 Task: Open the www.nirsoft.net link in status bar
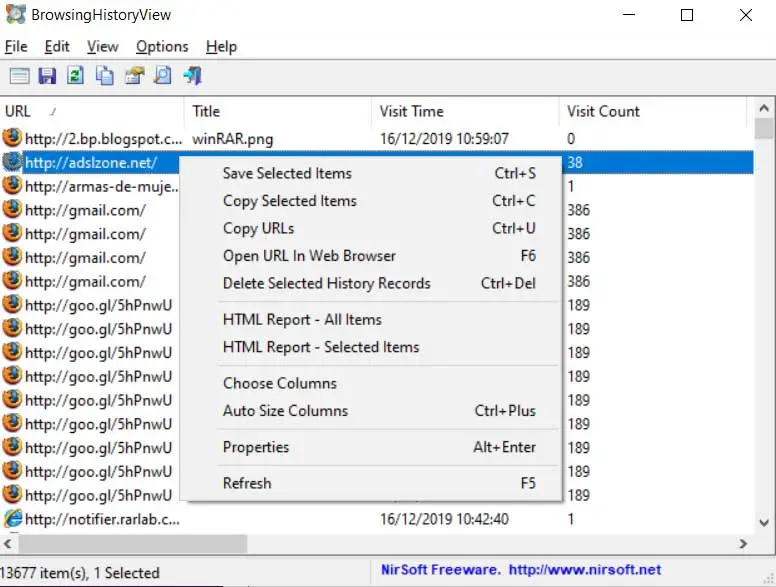coord(584,570)
